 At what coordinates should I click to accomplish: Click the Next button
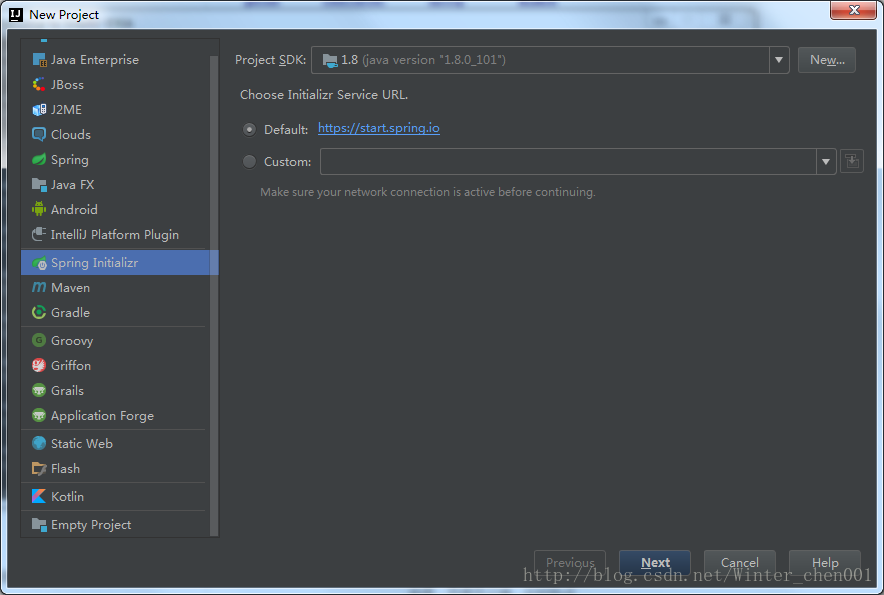click(x=655, y=562)
